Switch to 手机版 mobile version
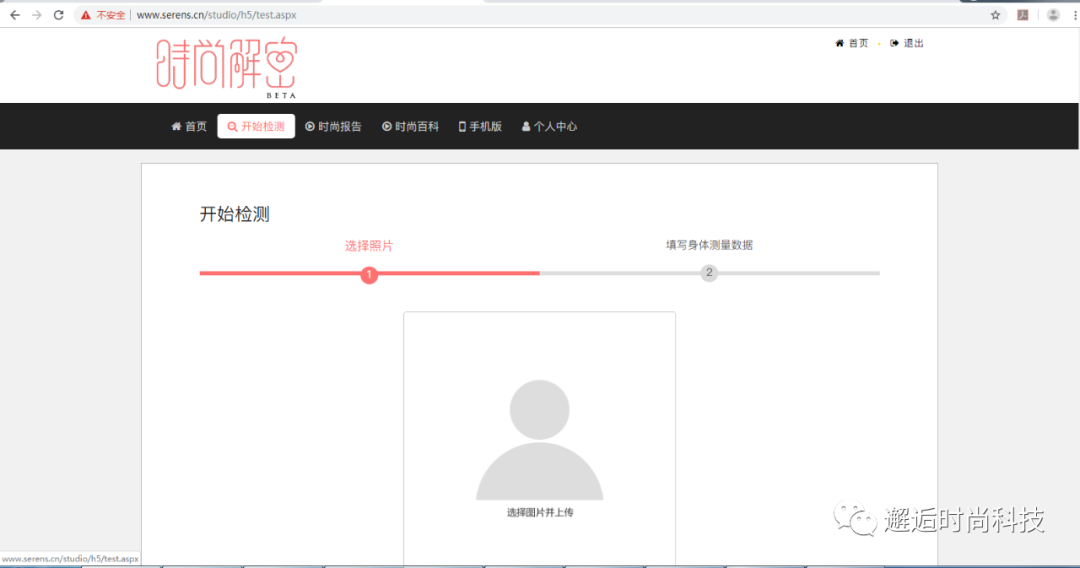This screenshot has height=568, width=1080. [x=480, y=127]
